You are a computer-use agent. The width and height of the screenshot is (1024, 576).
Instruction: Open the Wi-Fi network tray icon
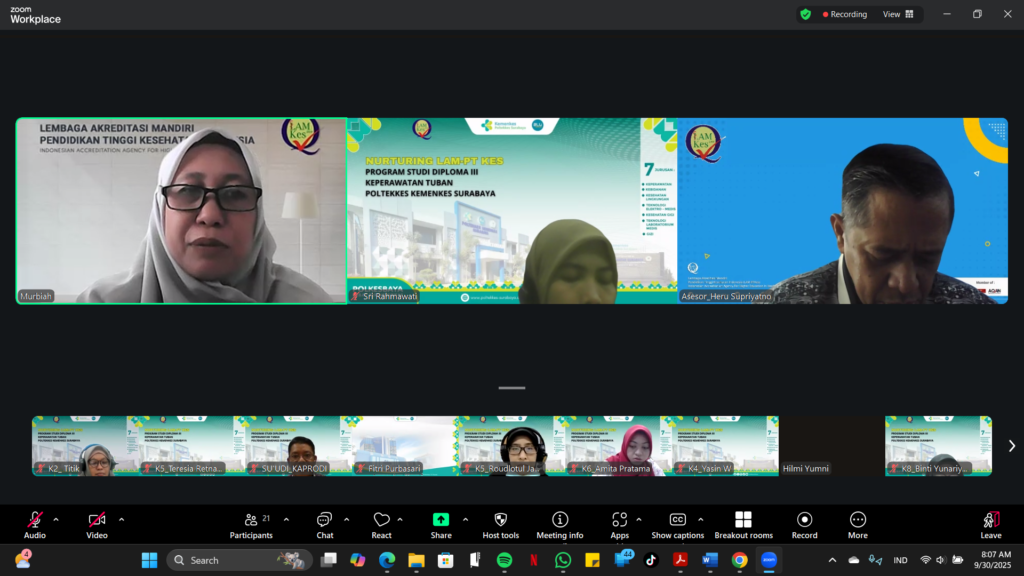[x=925, y=560]
